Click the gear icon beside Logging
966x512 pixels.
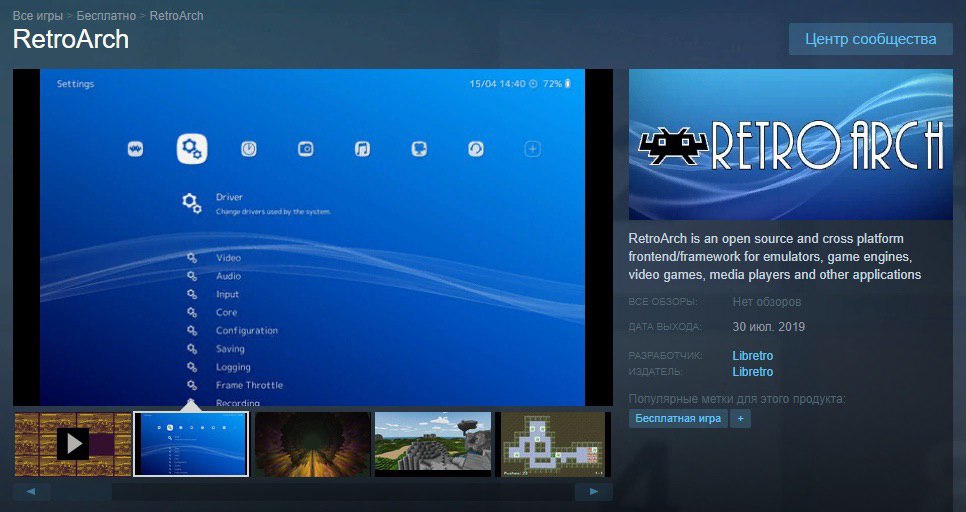[192, 367]
